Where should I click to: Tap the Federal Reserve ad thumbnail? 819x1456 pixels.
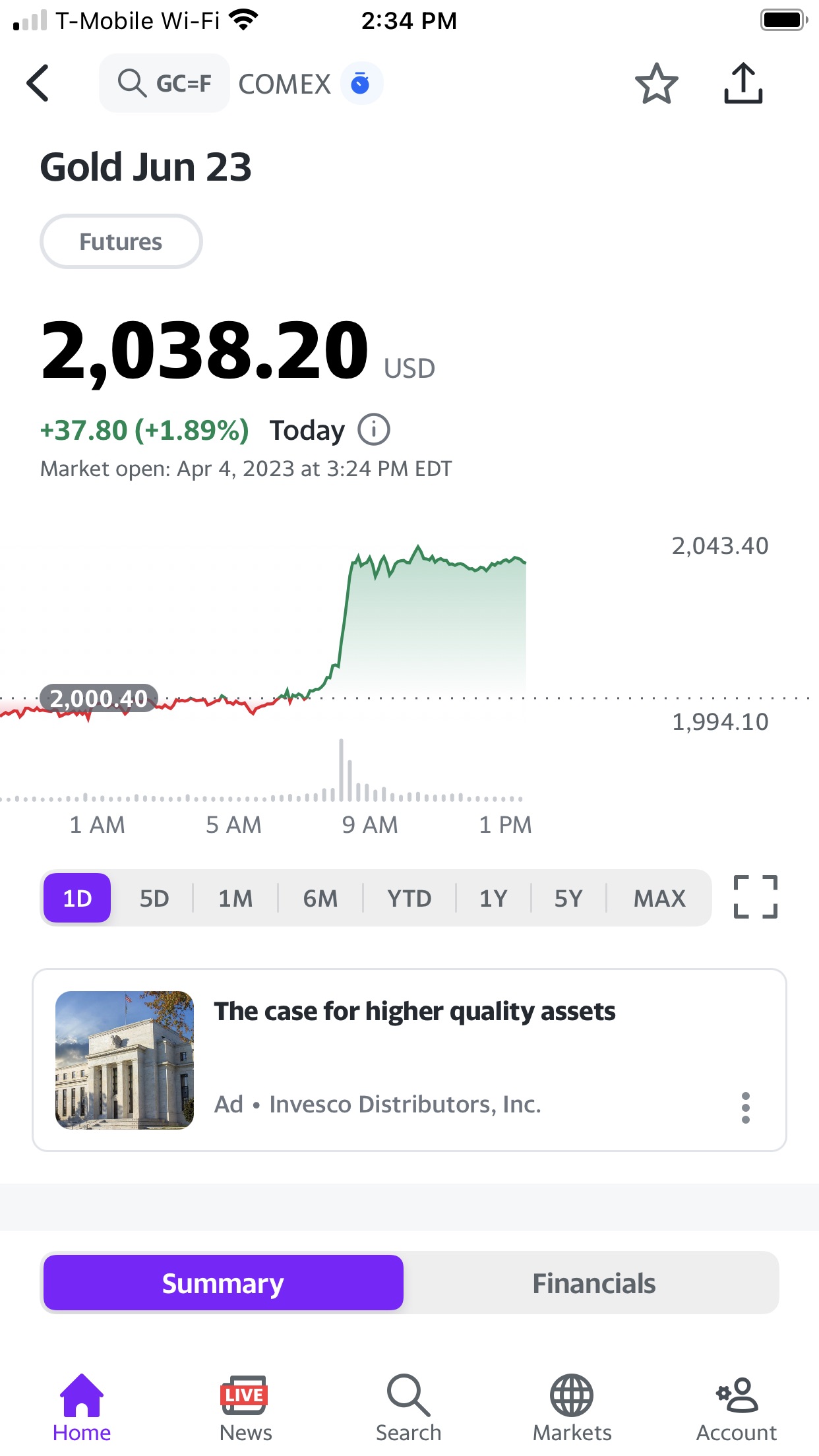point(125,1060)
